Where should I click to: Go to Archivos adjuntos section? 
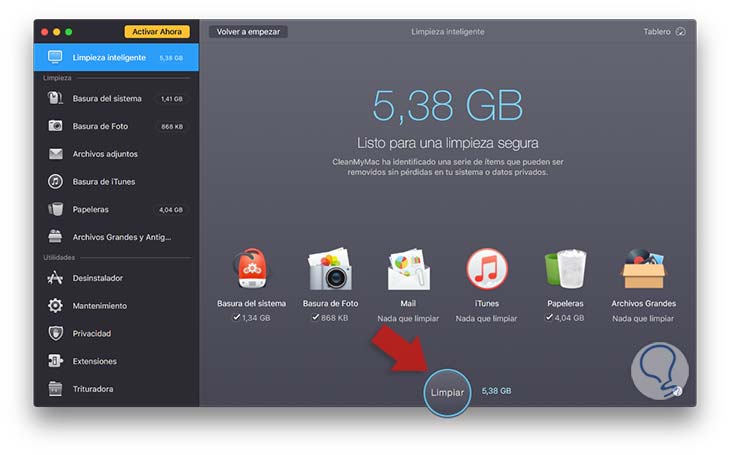pyautogui.click(x=116, y=154)
